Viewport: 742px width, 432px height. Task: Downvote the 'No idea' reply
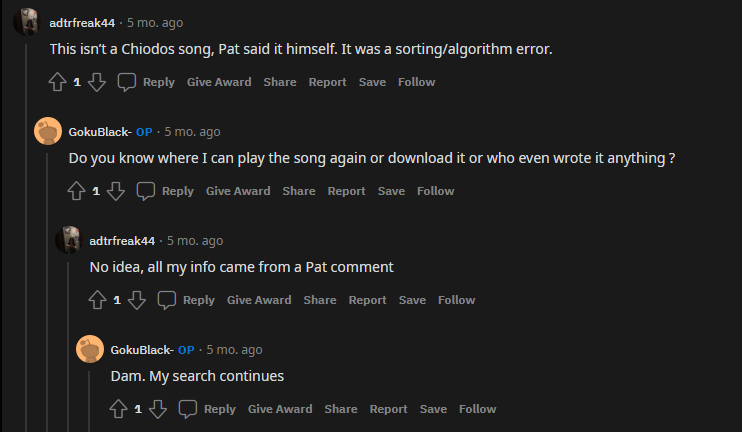(x=137, y=300)
